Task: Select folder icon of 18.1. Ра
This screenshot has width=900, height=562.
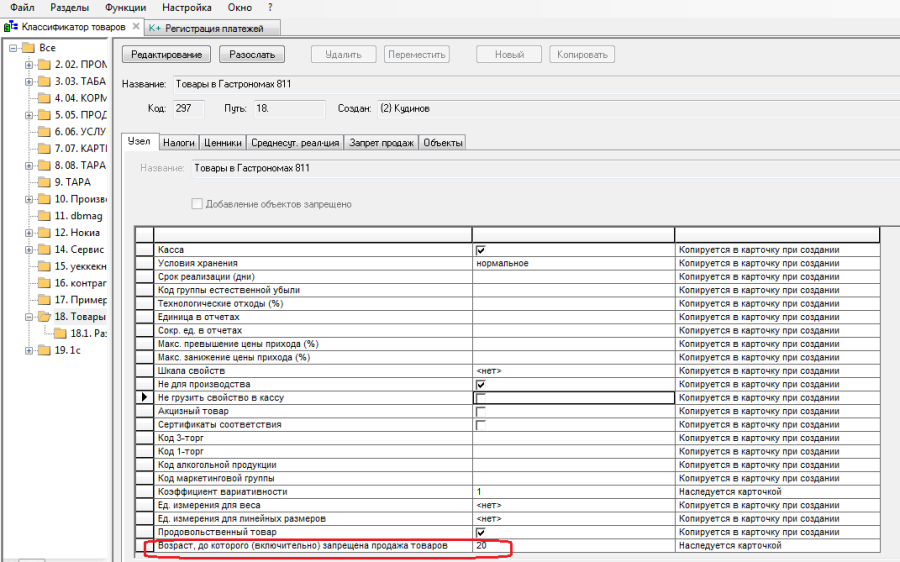Action: click(60, 334)
